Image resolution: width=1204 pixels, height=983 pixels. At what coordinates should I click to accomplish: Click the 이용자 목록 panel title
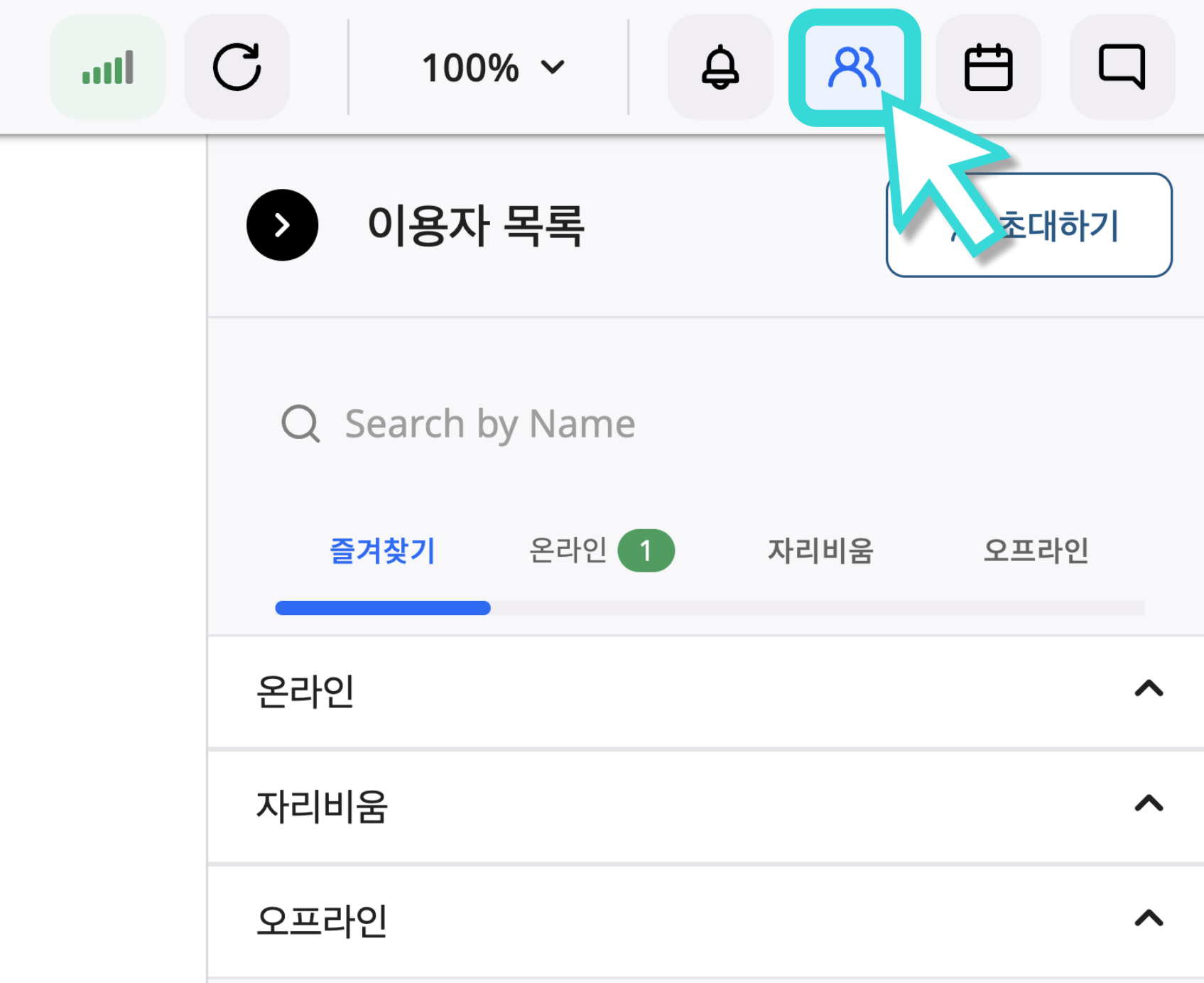click(x=475, y=225)
